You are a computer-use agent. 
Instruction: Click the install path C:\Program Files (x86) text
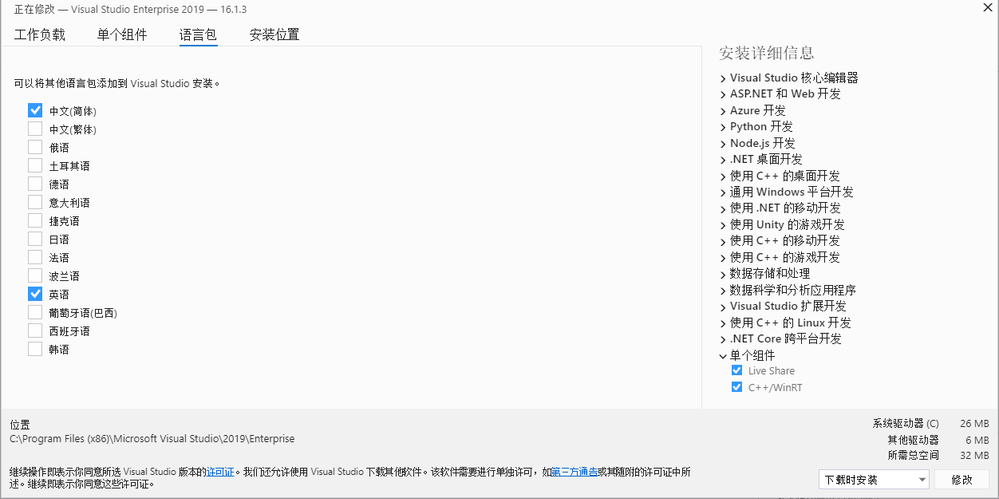(x=152, y=438)
